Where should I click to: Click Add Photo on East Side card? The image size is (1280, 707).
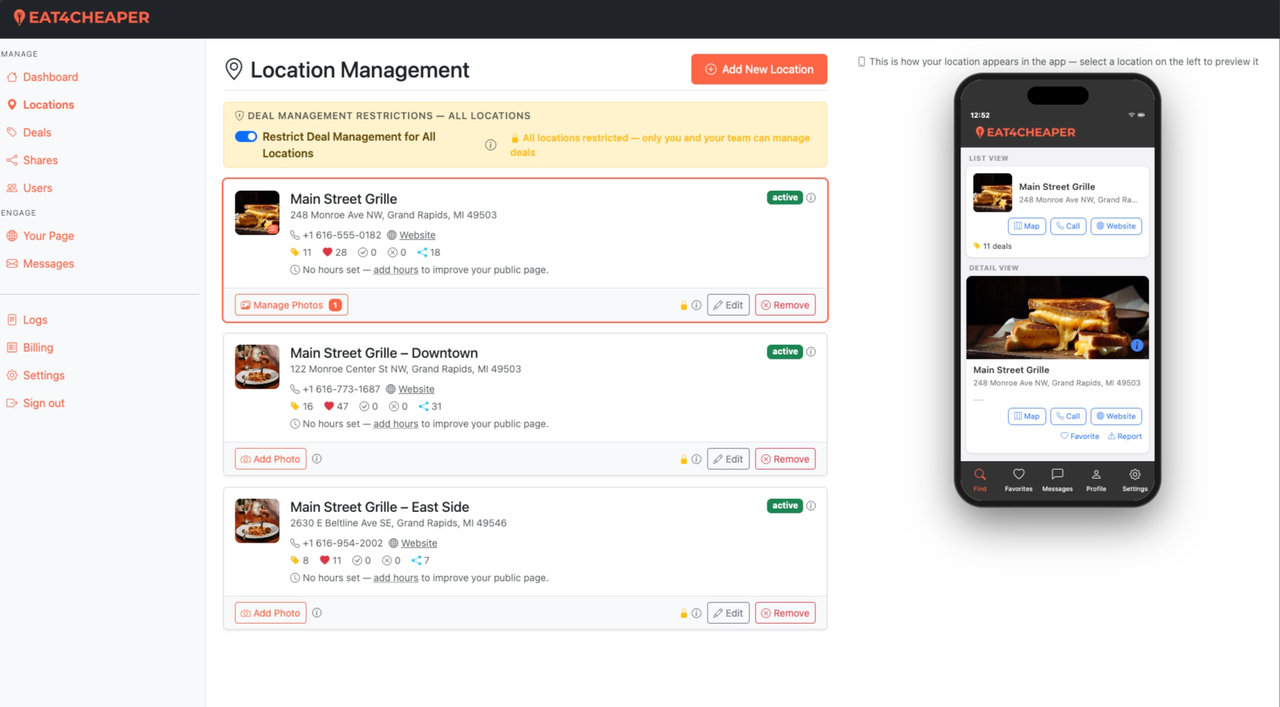click(x=270, y=613)
